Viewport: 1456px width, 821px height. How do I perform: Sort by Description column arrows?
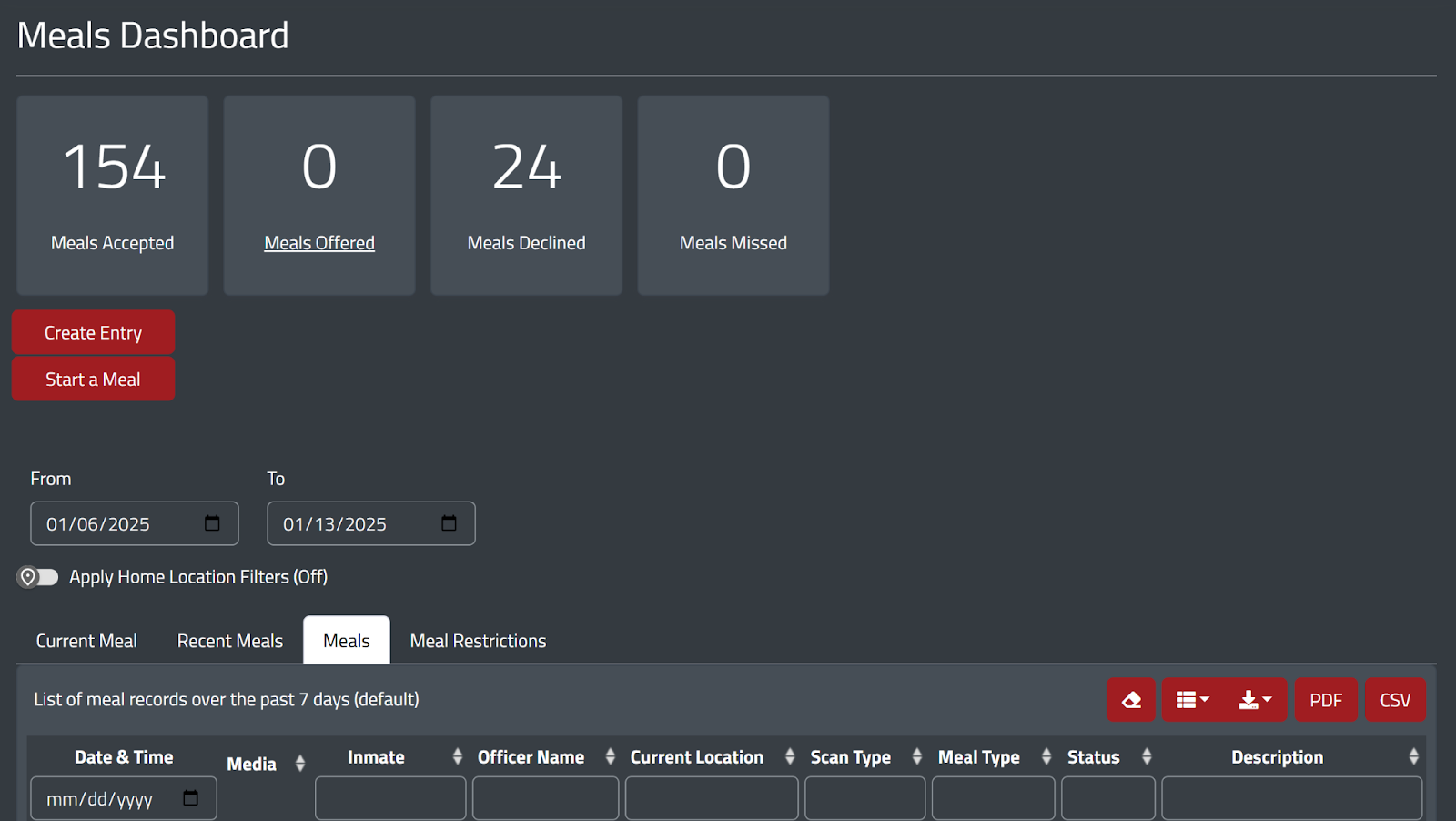(1413, 756)
